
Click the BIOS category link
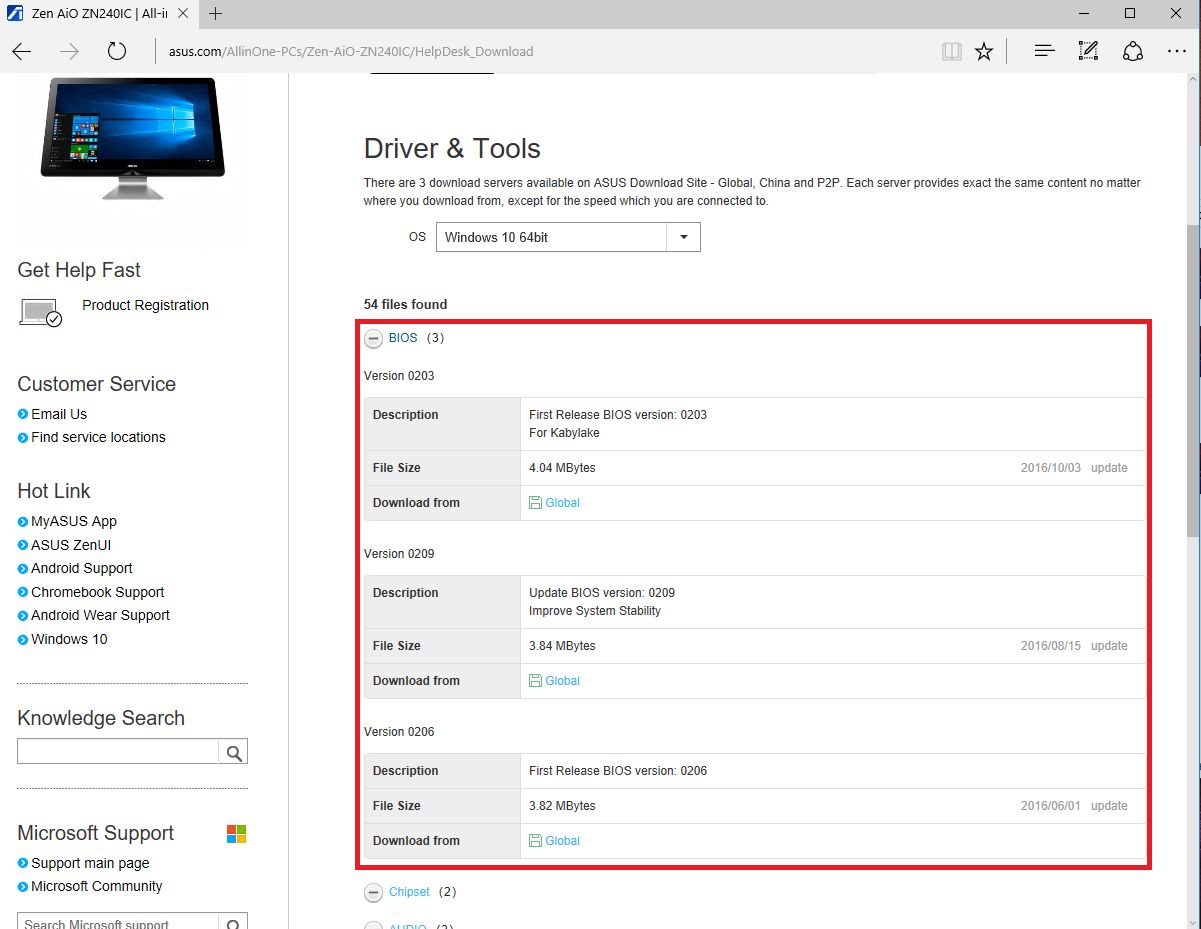coord(403,338)
